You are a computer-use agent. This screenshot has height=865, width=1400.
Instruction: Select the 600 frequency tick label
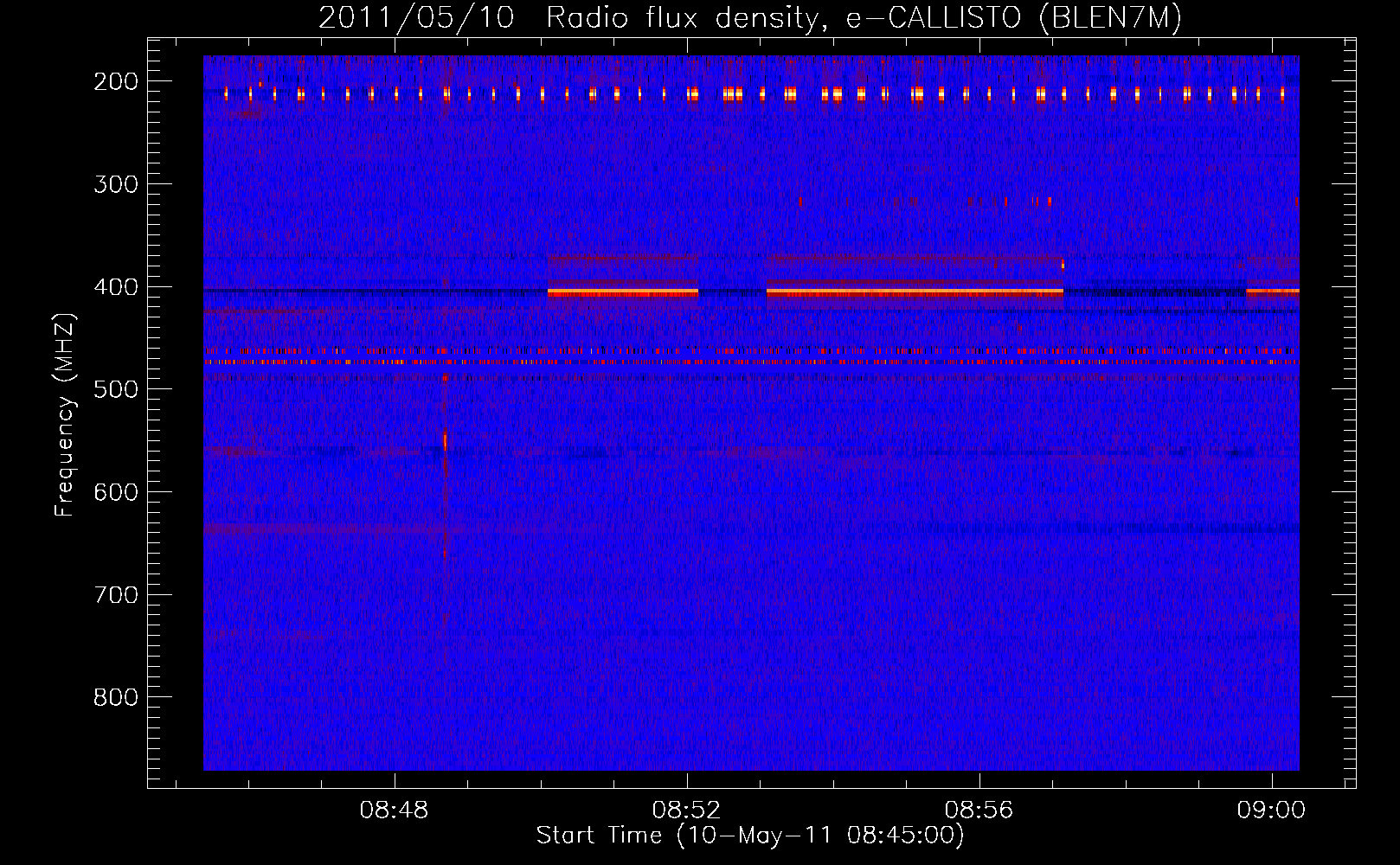(x=116, y=491)
